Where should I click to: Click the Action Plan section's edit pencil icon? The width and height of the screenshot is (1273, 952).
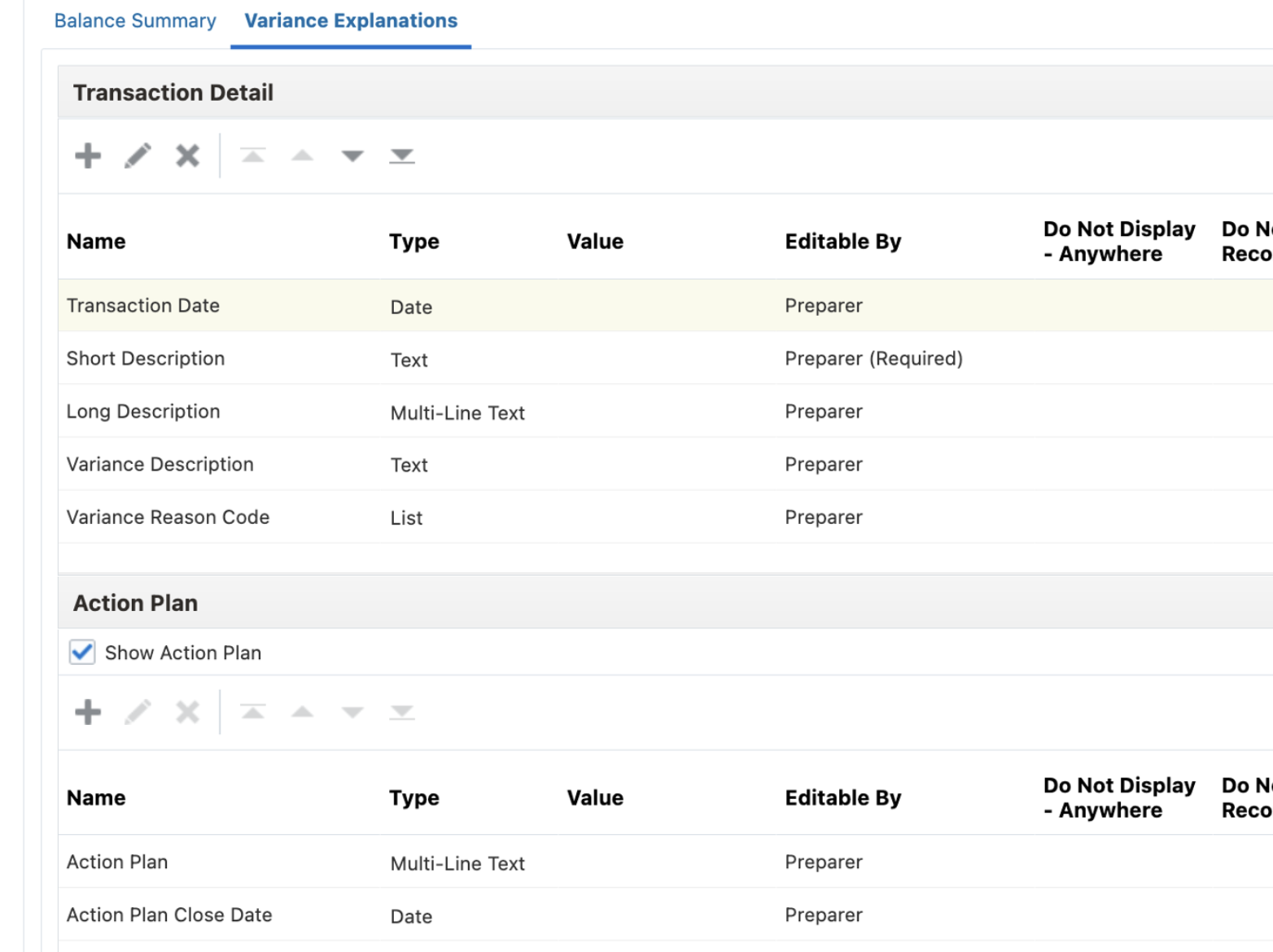(x=138, y=712)
